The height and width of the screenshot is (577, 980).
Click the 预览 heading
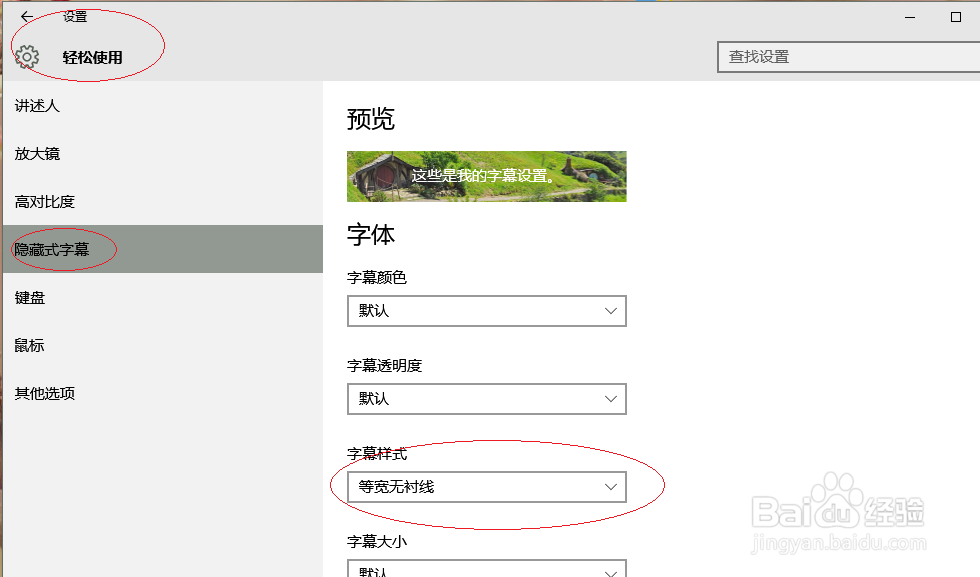pyautogui.click(x=371, y=119)
